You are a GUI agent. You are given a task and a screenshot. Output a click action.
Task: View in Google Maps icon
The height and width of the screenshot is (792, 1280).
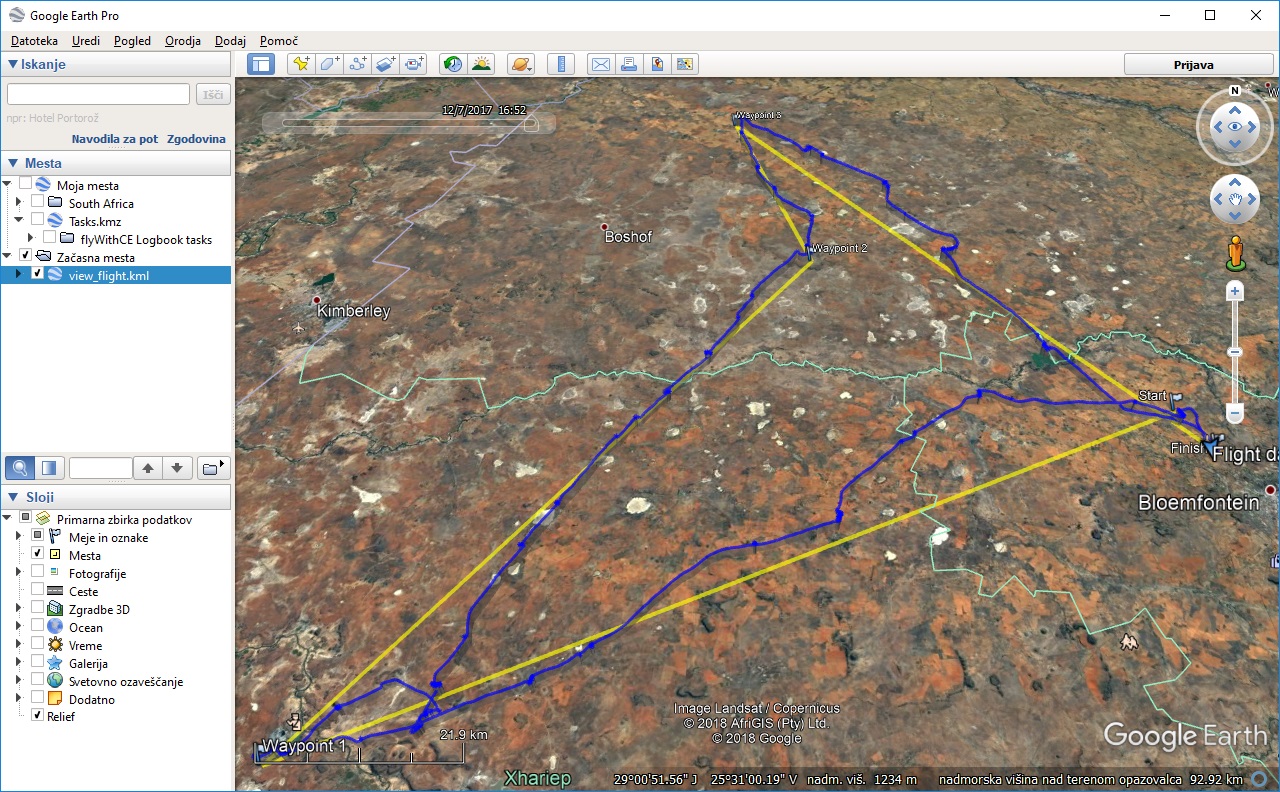coord(684,64)
